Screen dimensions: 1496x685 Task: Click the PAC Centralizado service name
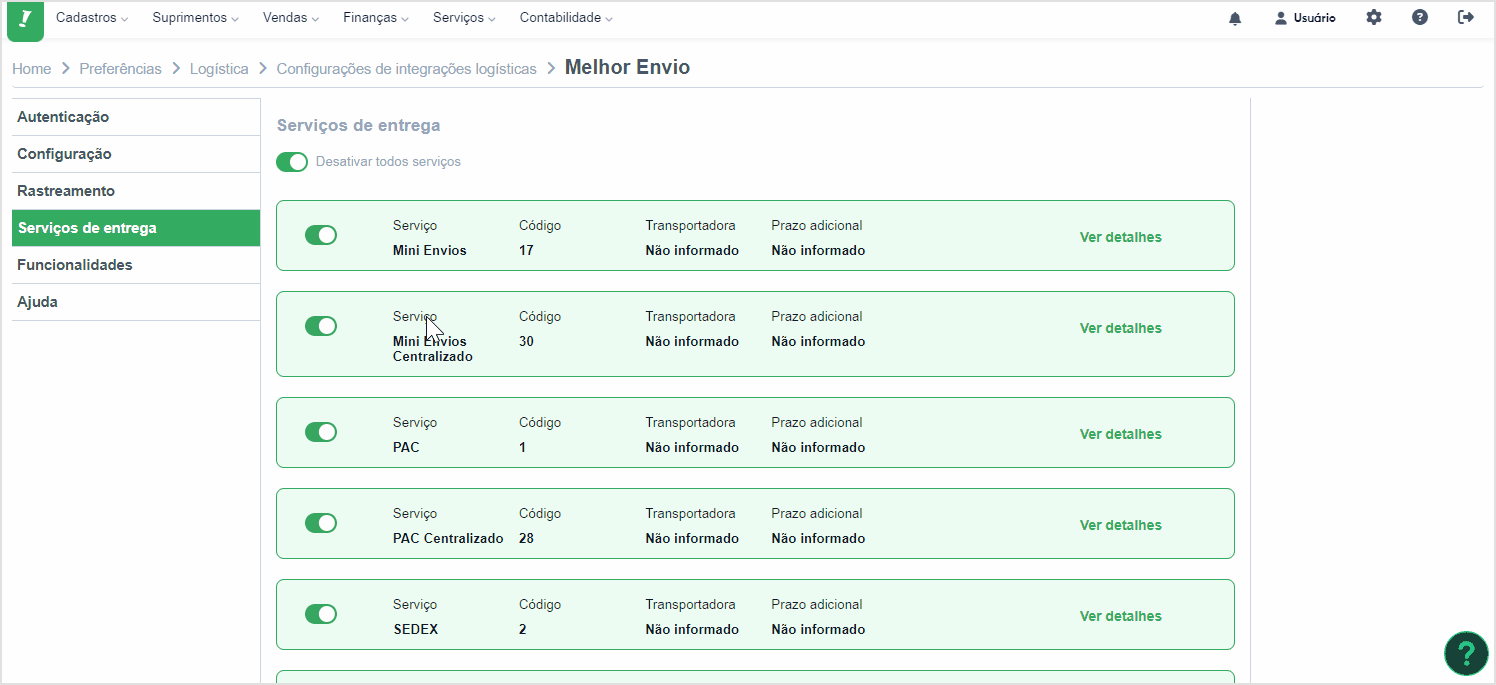click(448, 538)
